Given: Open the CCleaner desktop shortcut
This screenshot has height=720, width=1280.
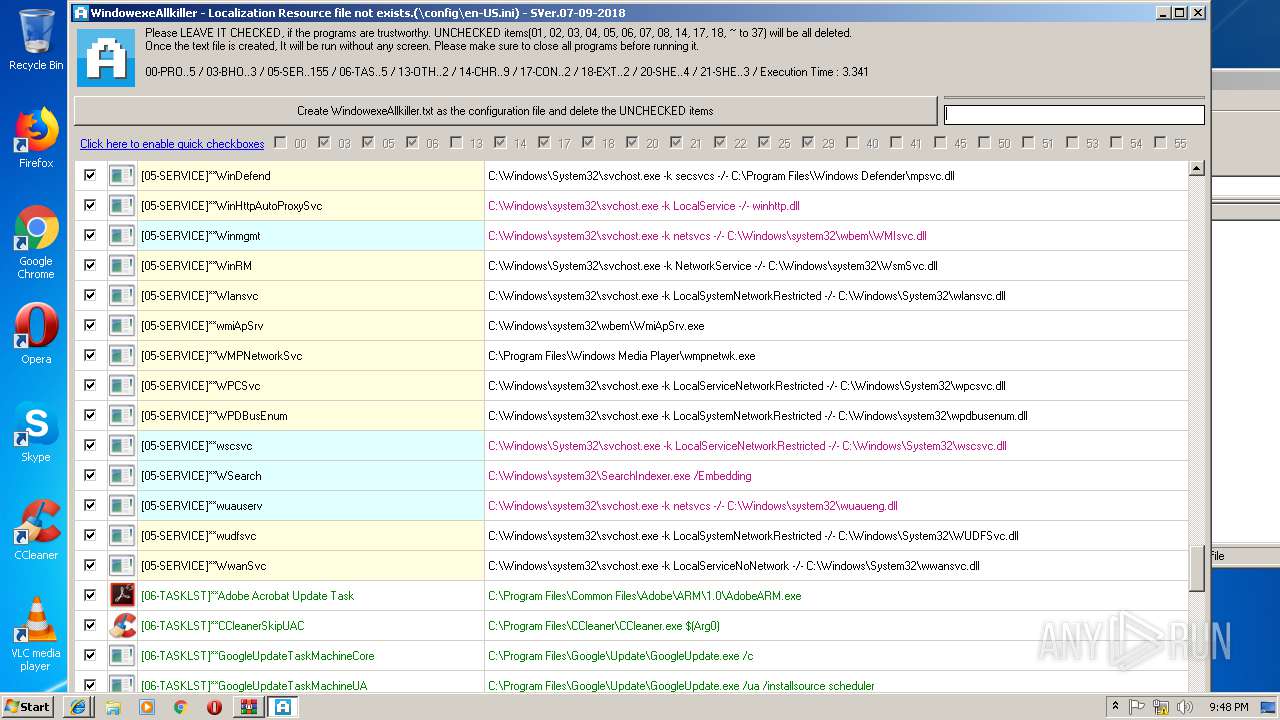Looking at the screenshot, I should 36,530.
